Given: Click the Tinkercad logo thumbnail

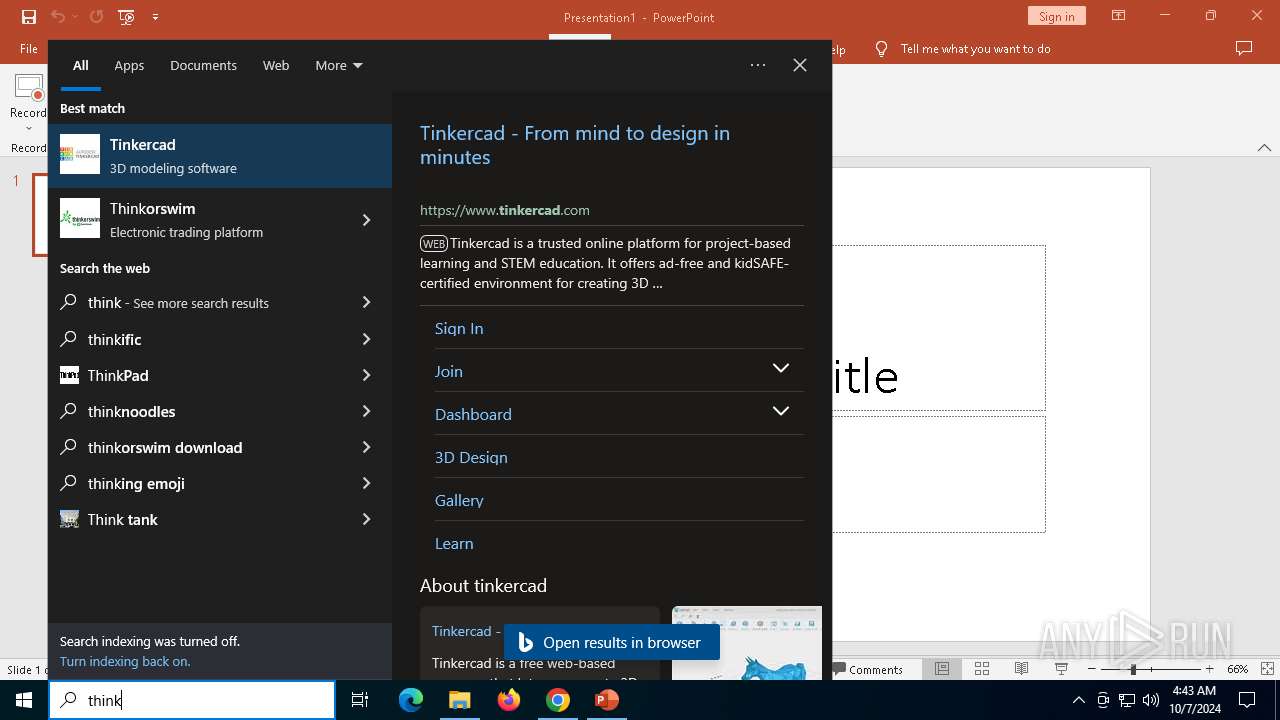Looking at the screenshot, I should [80, 154].
